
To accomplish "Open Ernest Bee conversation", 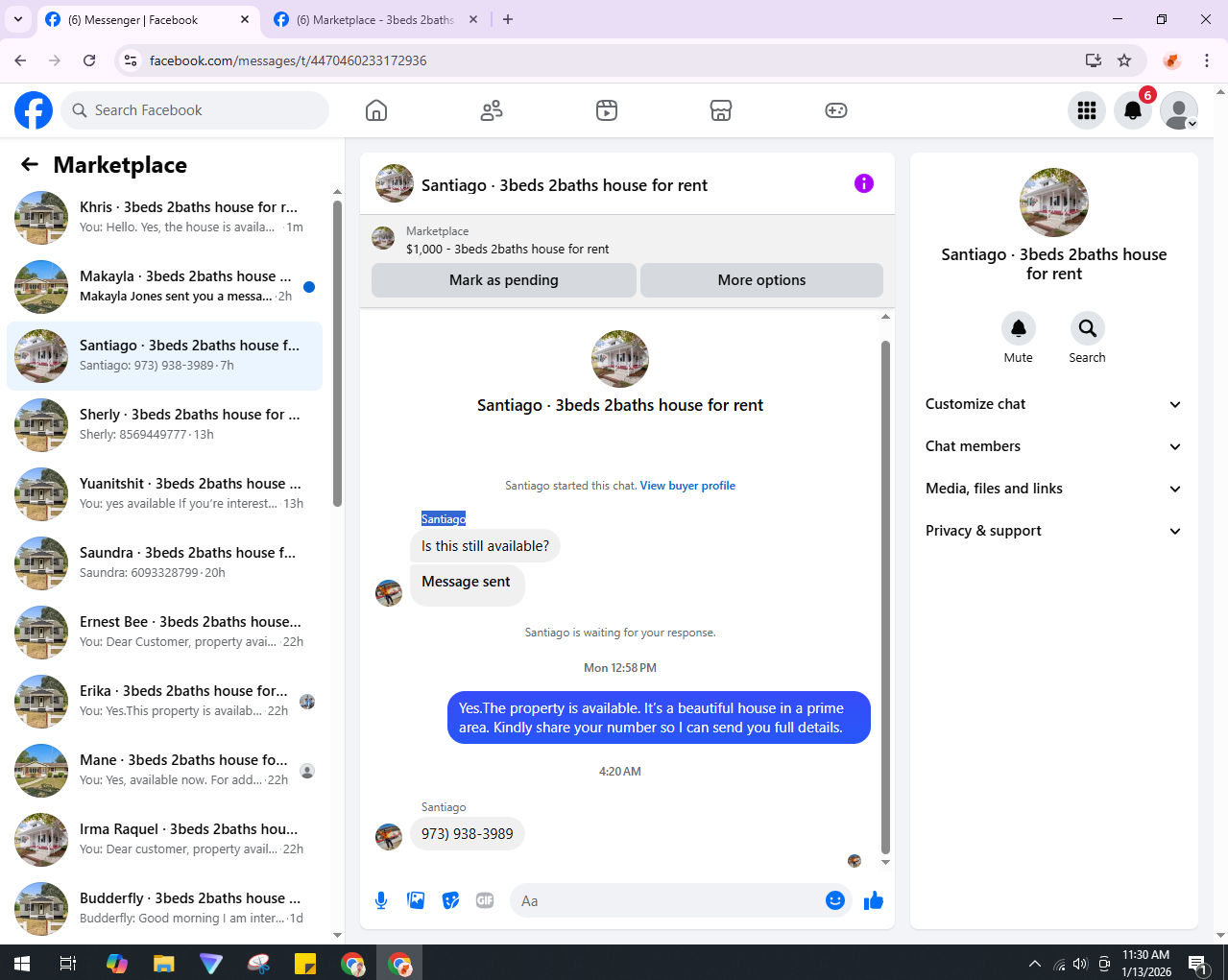I will (x=165, y=633).
